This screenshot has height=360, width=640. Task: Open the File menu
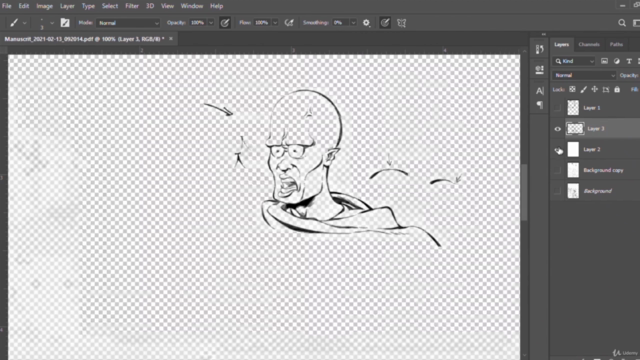[x=7, y=6]
